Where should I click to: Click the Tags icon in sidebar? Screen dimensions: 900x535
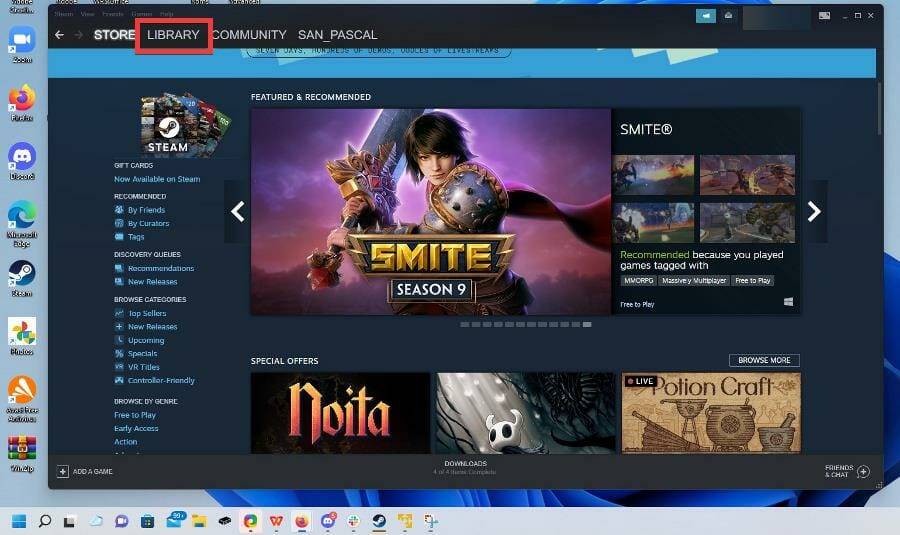coord(119,237)
